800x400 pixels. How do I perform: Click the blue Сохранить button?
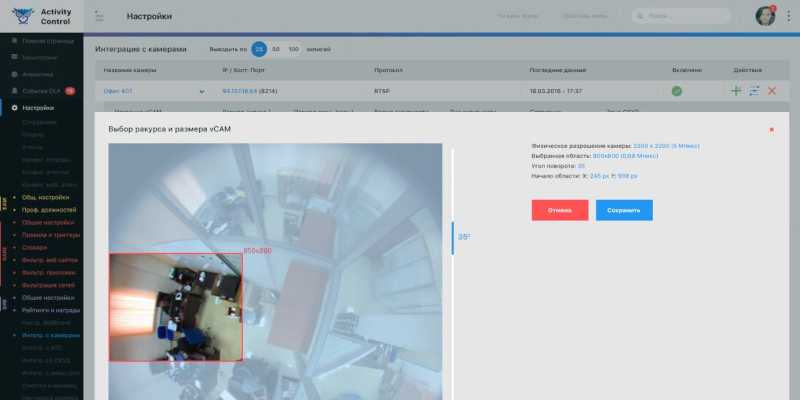(x=624, y=210)
